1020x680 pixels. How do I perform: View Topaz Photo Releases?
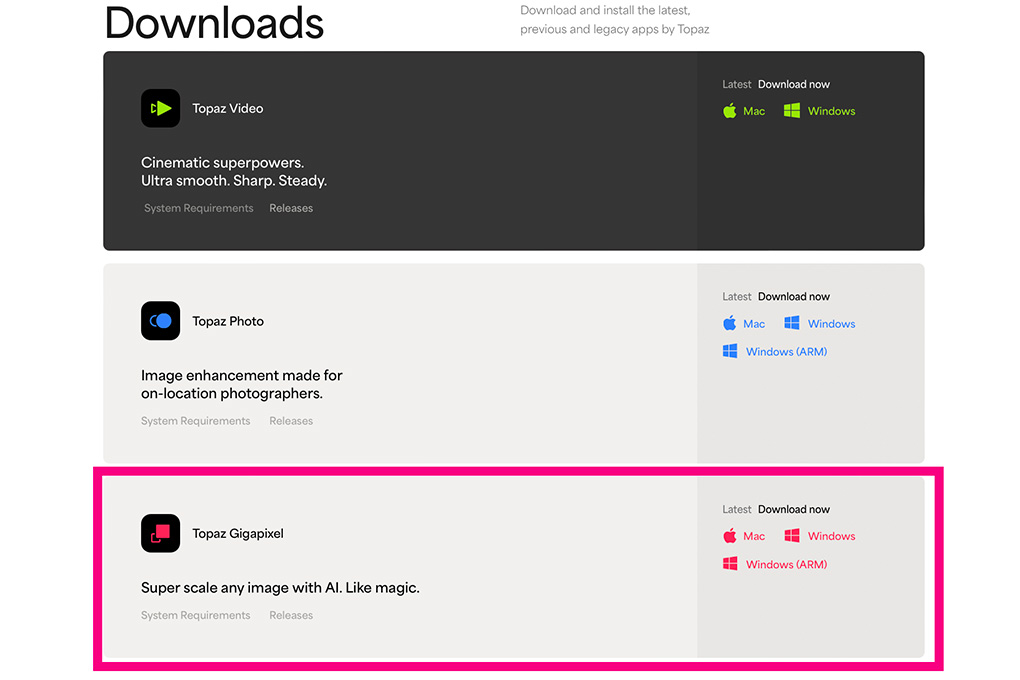pos(291,421)
